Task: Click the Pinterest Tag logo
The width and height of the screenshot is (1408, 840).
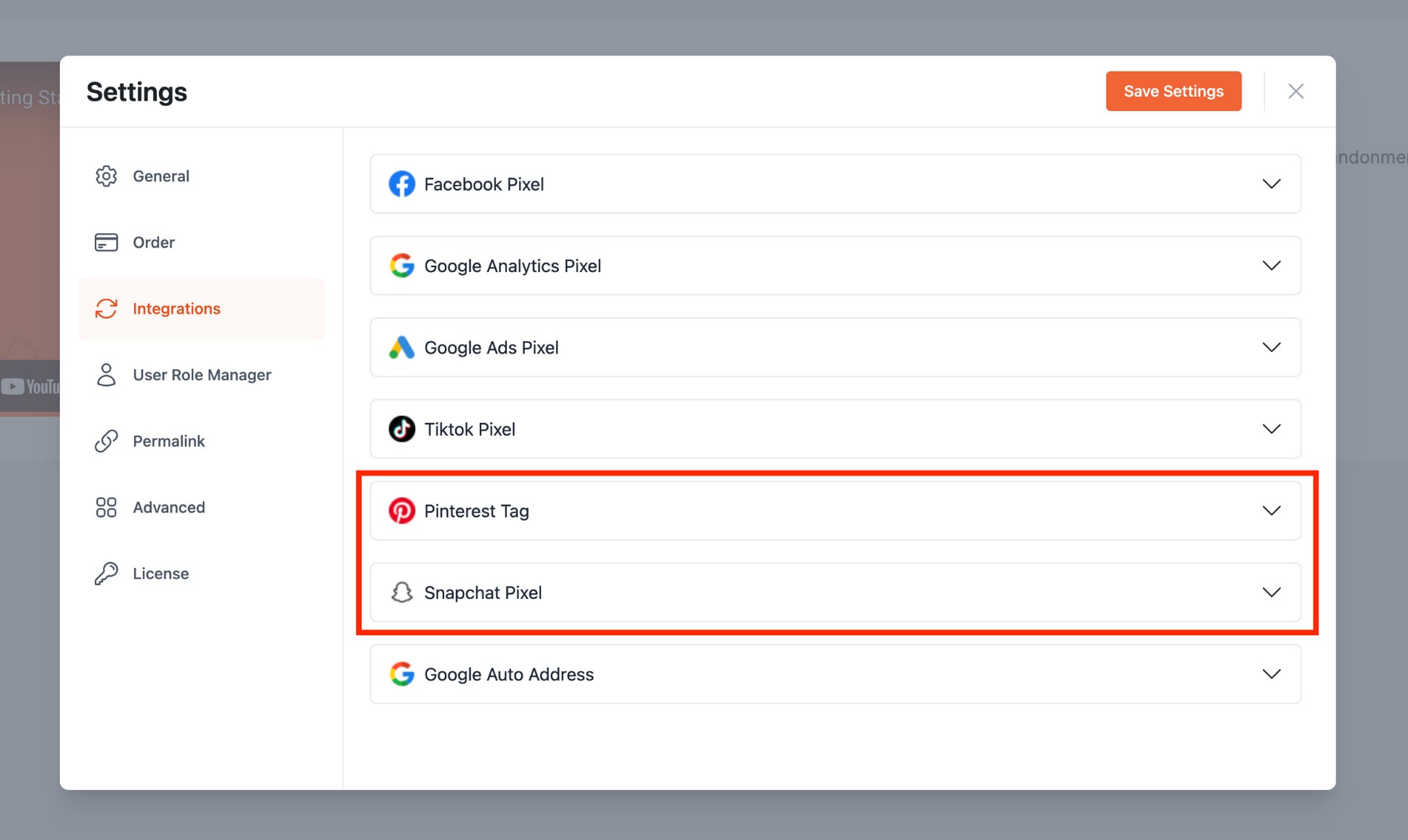Action: (x=402, y=510)
